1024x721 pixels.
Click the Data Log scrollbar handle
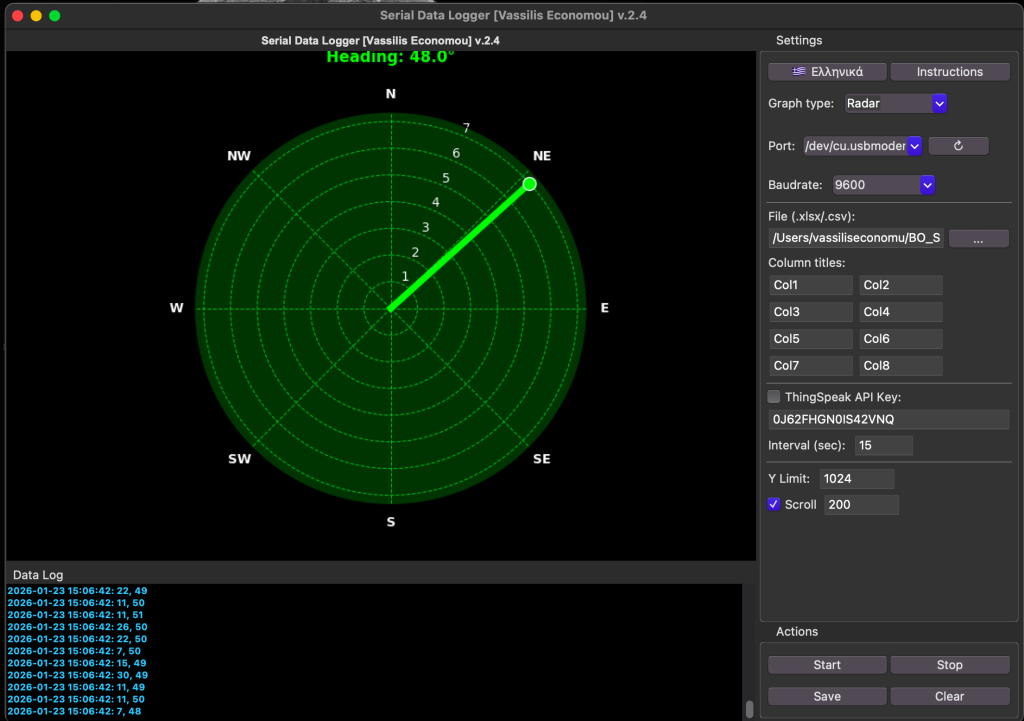click(749, 709)
